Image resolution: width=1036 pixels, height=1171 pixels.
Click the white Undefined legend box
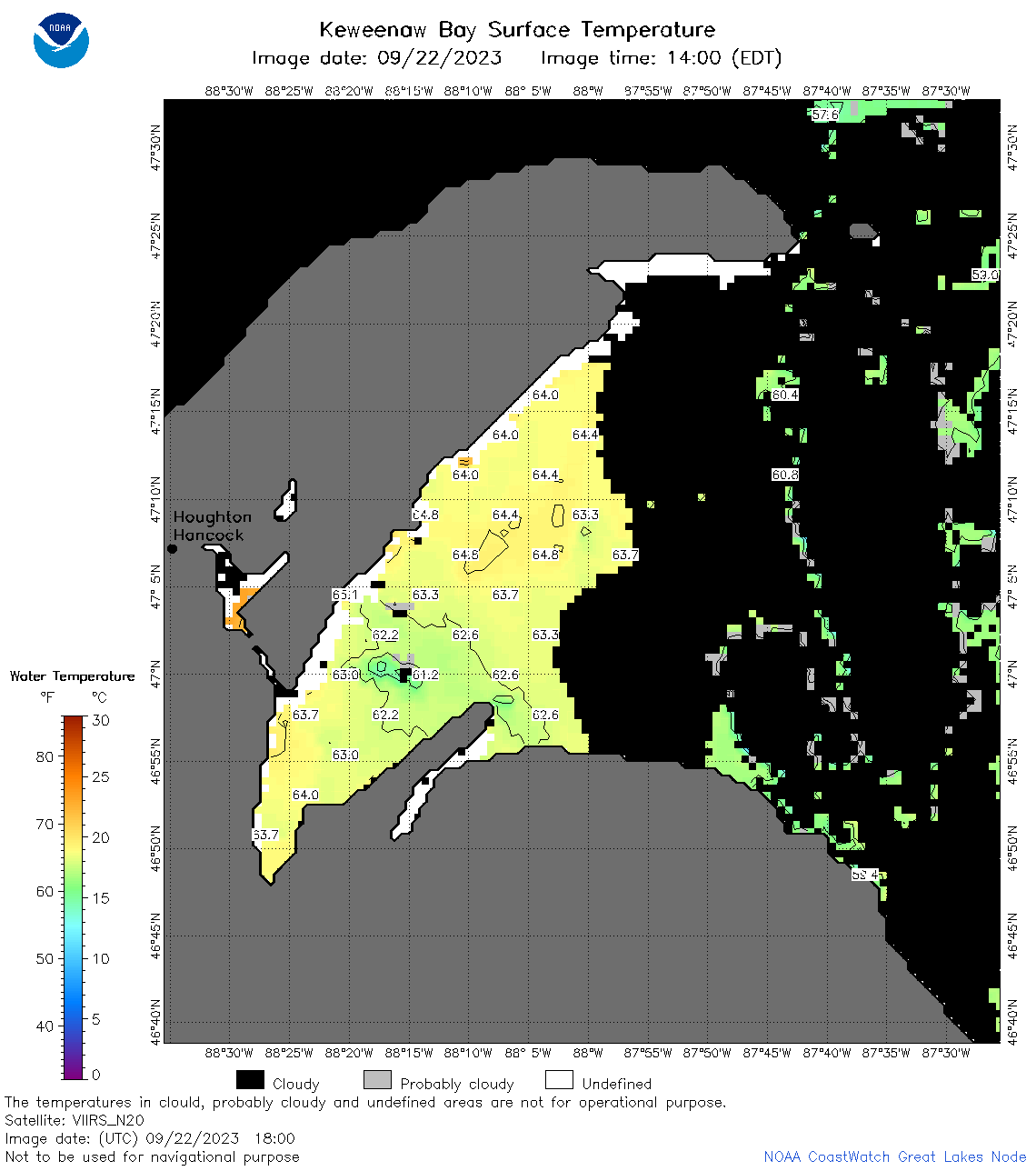(x=559, y=1080)
